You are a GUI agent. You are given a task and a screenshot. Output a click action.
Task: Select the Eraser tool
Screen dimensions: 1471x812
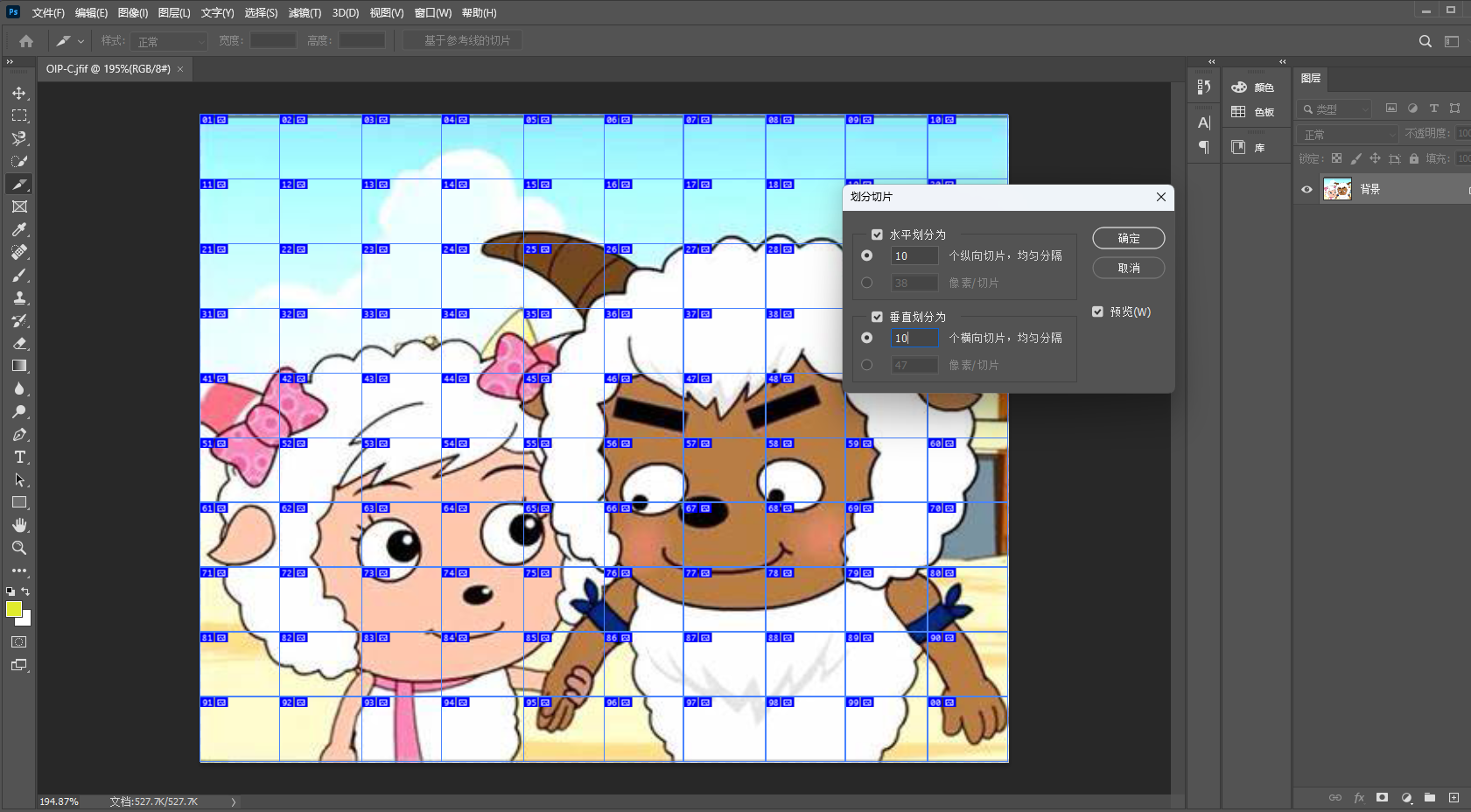pyautogui.click(x=19, y=343)
